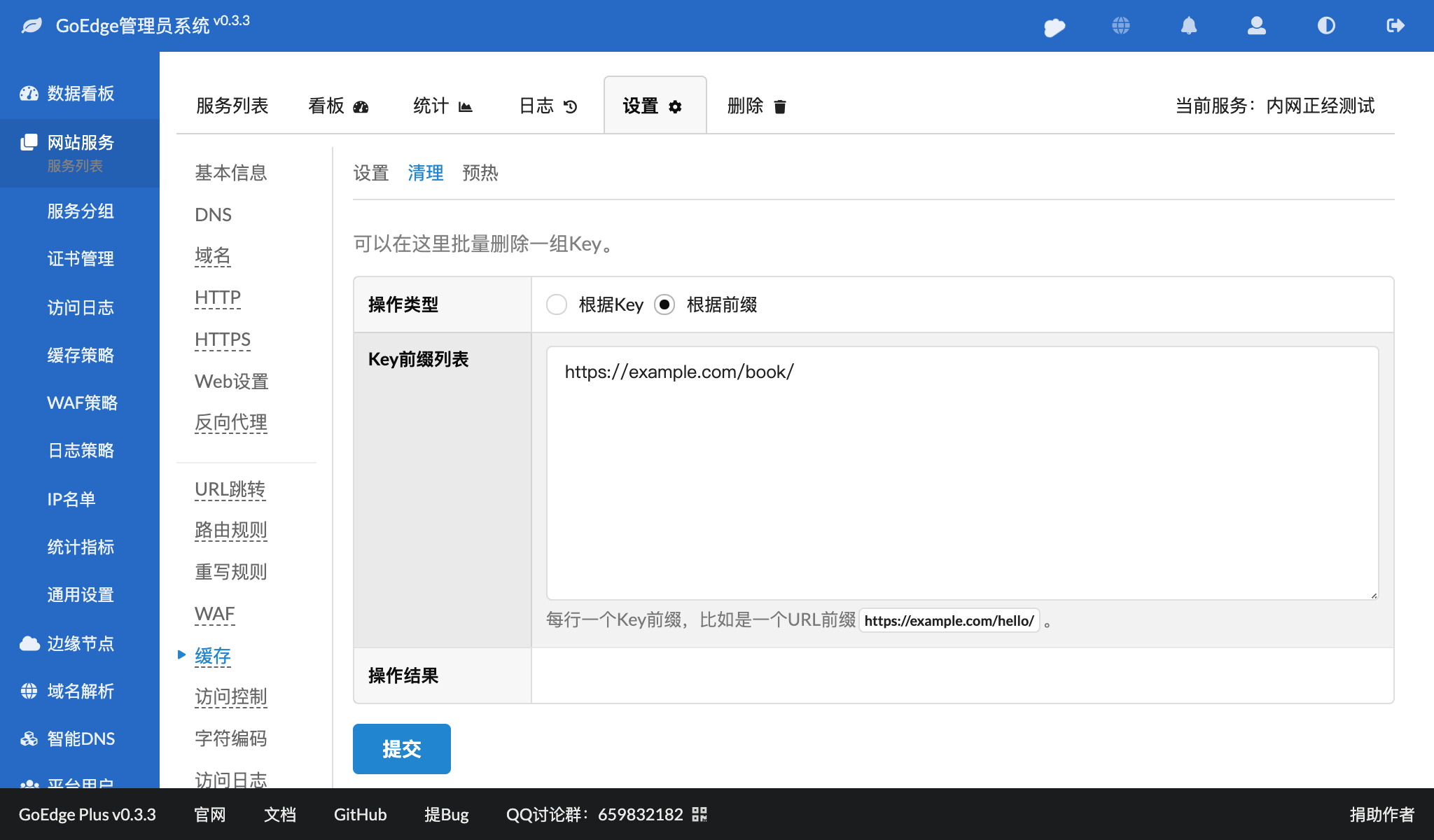Open 访问日志 in left blue sidebar
Viewport: 1434px width, 840px height.
pyautogui.click(x=81, y=307)
